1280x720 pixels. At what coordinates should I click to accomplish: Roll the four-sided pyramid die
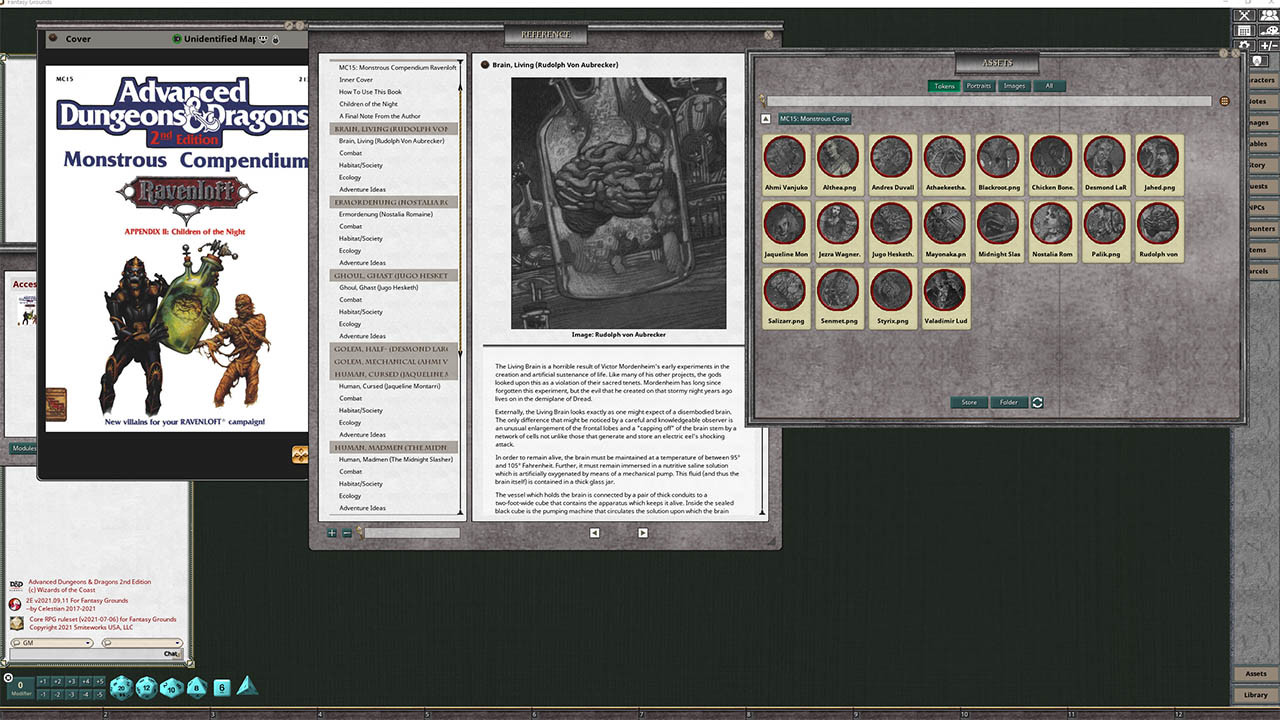247,686
